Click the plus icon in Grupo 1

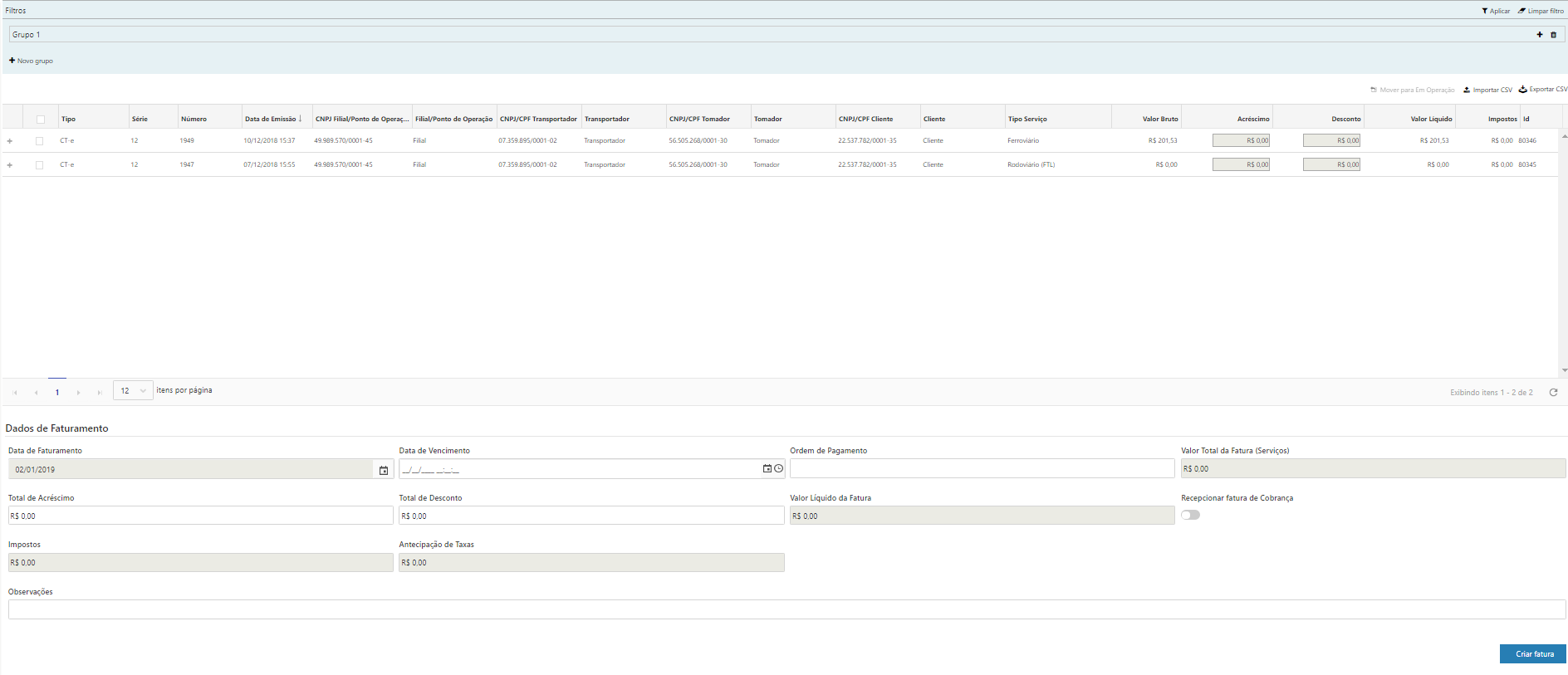click(x=1539, y=35)
